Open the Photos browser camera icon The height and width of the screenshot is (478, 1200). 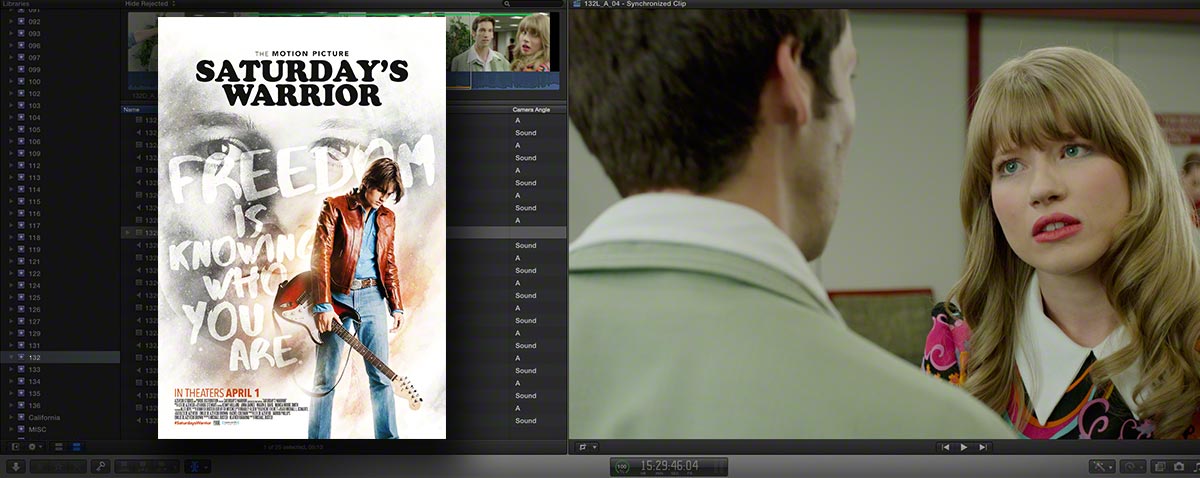[x=1179, y=466]
